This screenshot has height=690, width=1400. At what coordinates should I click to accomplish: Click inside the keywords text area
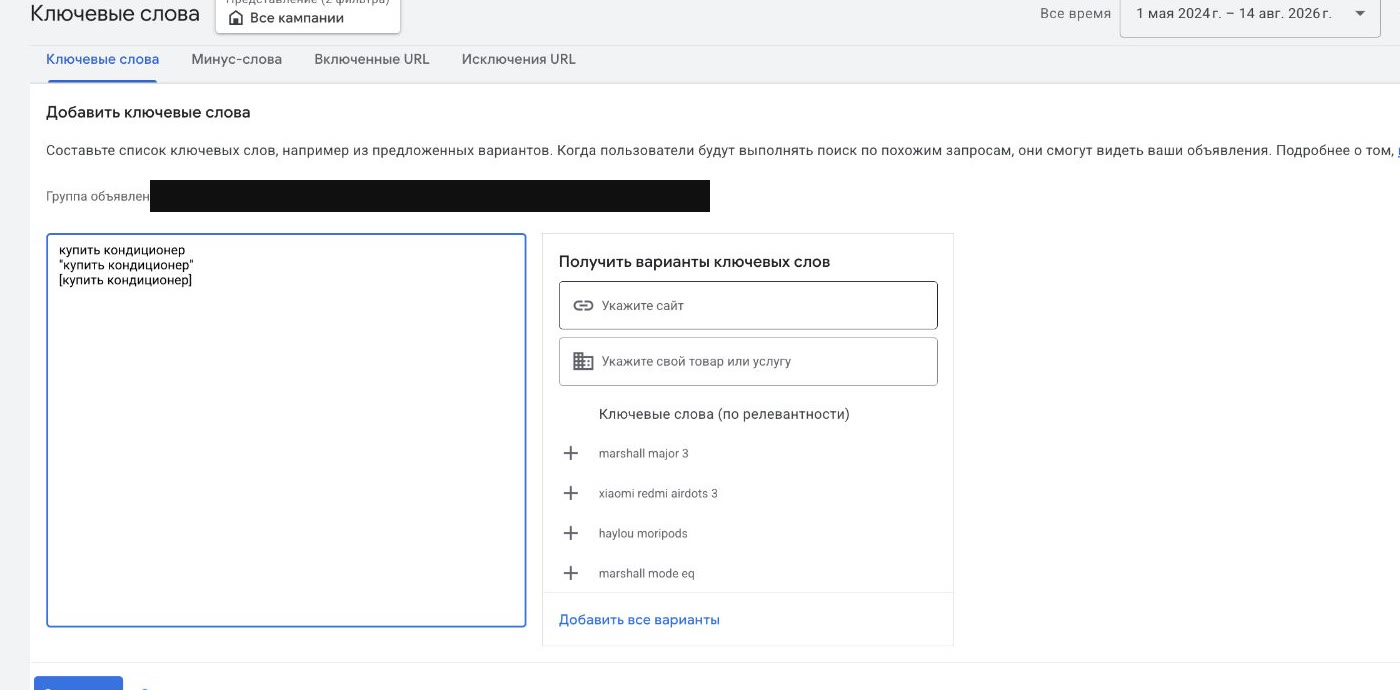[x=286, y=430]
